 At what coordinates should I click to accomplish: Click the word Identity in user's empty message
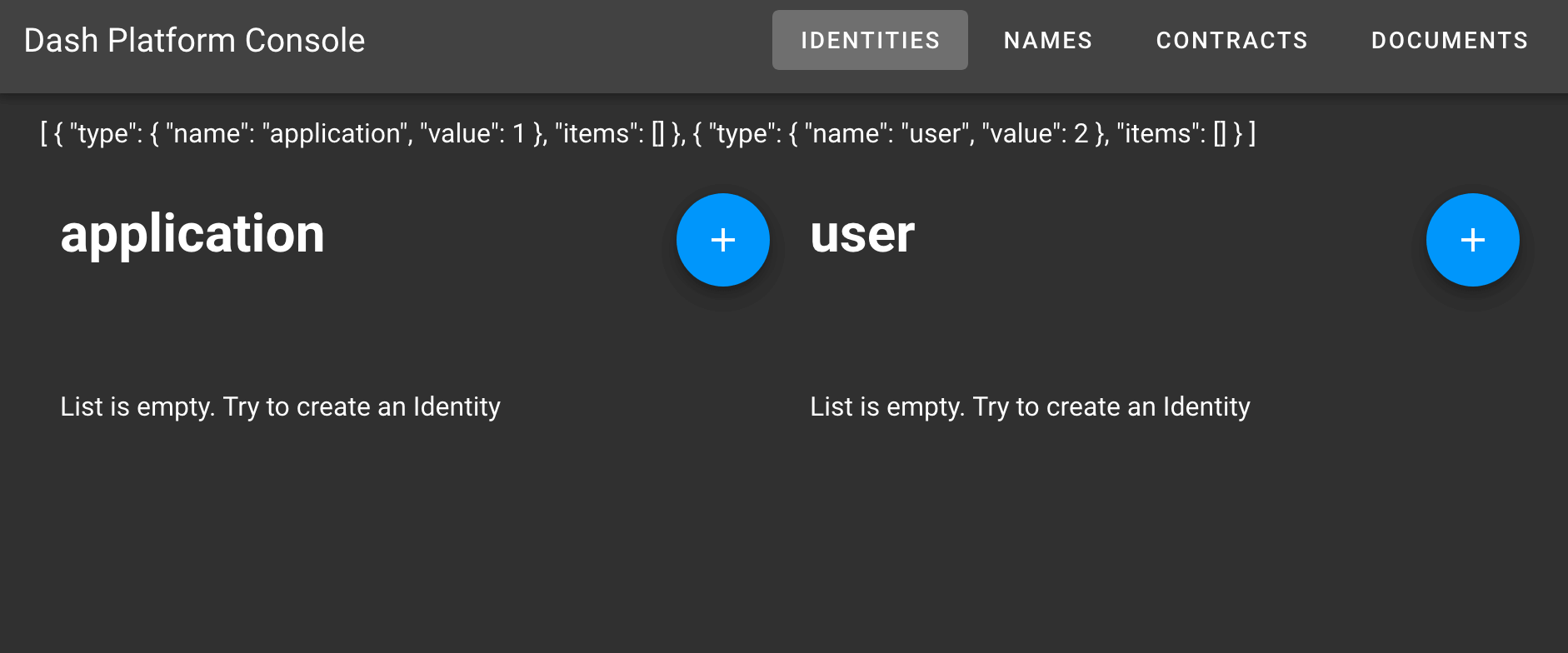click(1206, 406)
